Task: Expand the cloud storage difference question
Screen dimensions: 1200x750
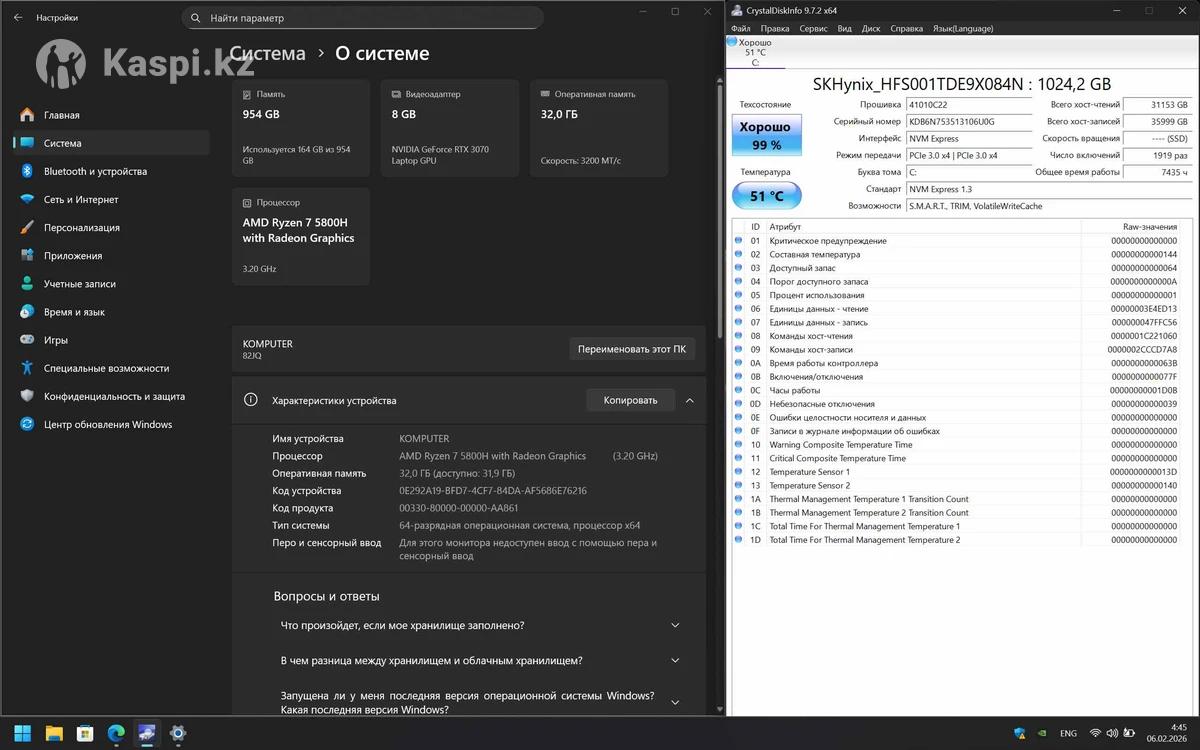Action: (675, 661)
